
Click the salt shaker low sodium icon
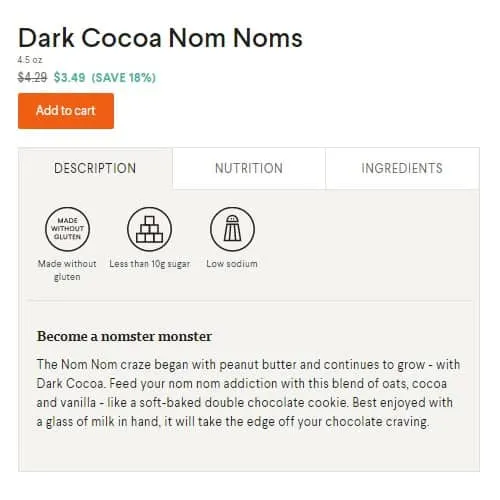coord(232,229)
